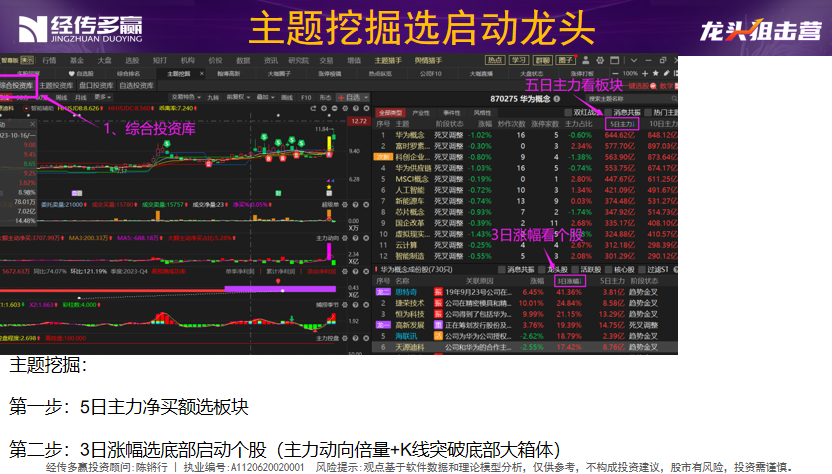Click the 群聊 button in the title bar
Screen dimensions: 832x474
542,60
